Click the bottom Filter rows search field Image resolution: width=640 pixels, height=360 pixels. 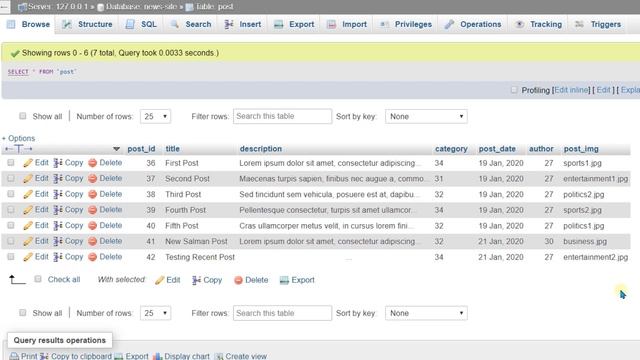click(x=282, y=313)
